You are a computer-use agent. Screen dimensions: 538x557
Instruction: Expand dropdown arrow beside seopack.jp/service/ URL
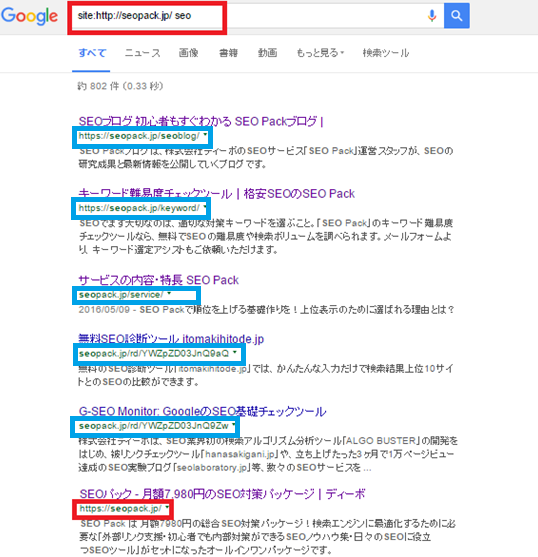[169, 293]
